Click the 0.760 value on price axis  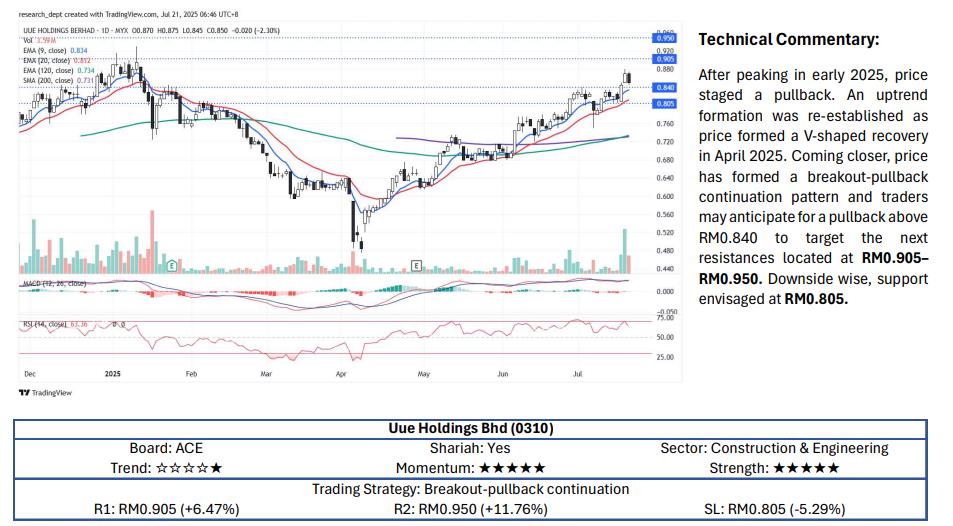[x=666, y=124]
